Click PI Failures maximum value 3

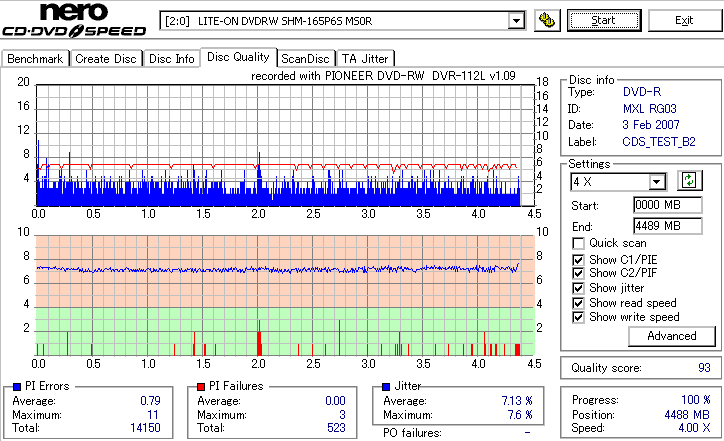(x=342, y=415)
